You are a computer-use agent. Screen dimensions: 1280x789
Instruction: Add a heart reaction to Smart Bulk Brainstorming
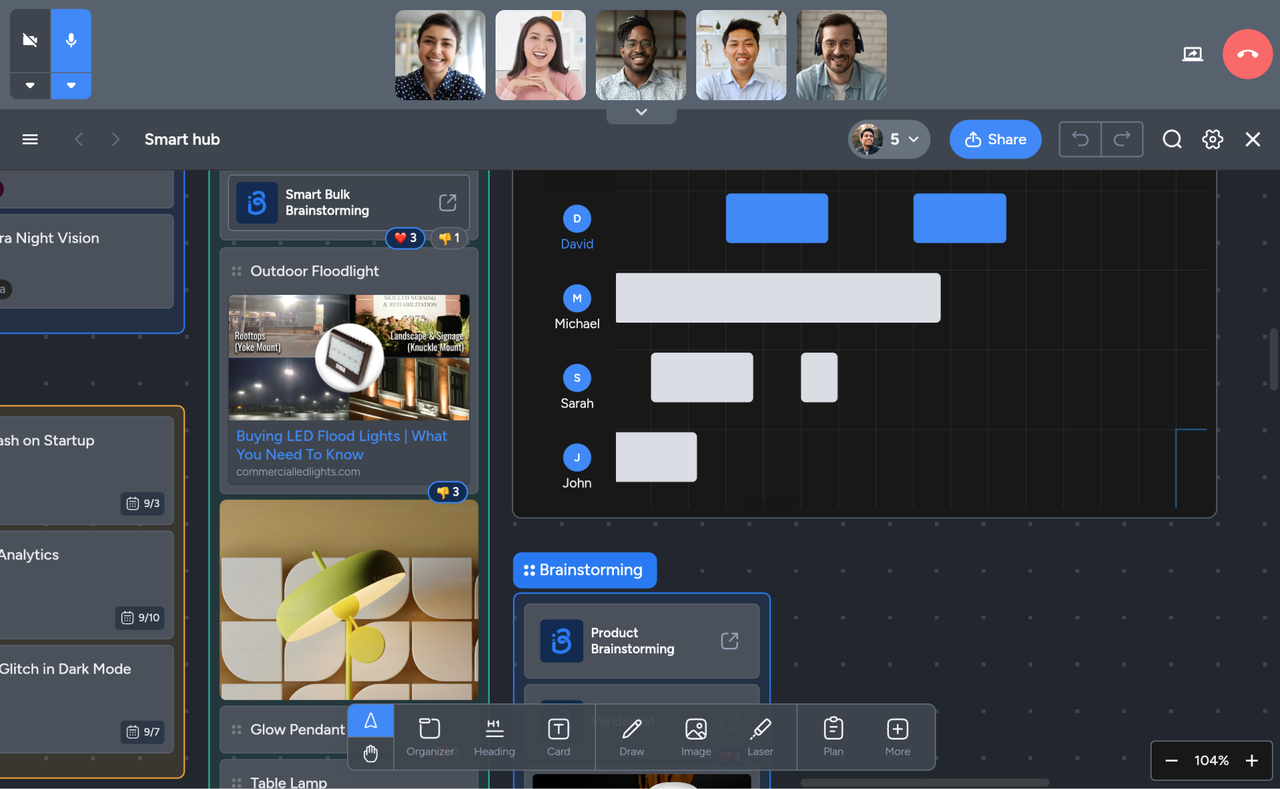pyautogui.click(x=404, y=238)
